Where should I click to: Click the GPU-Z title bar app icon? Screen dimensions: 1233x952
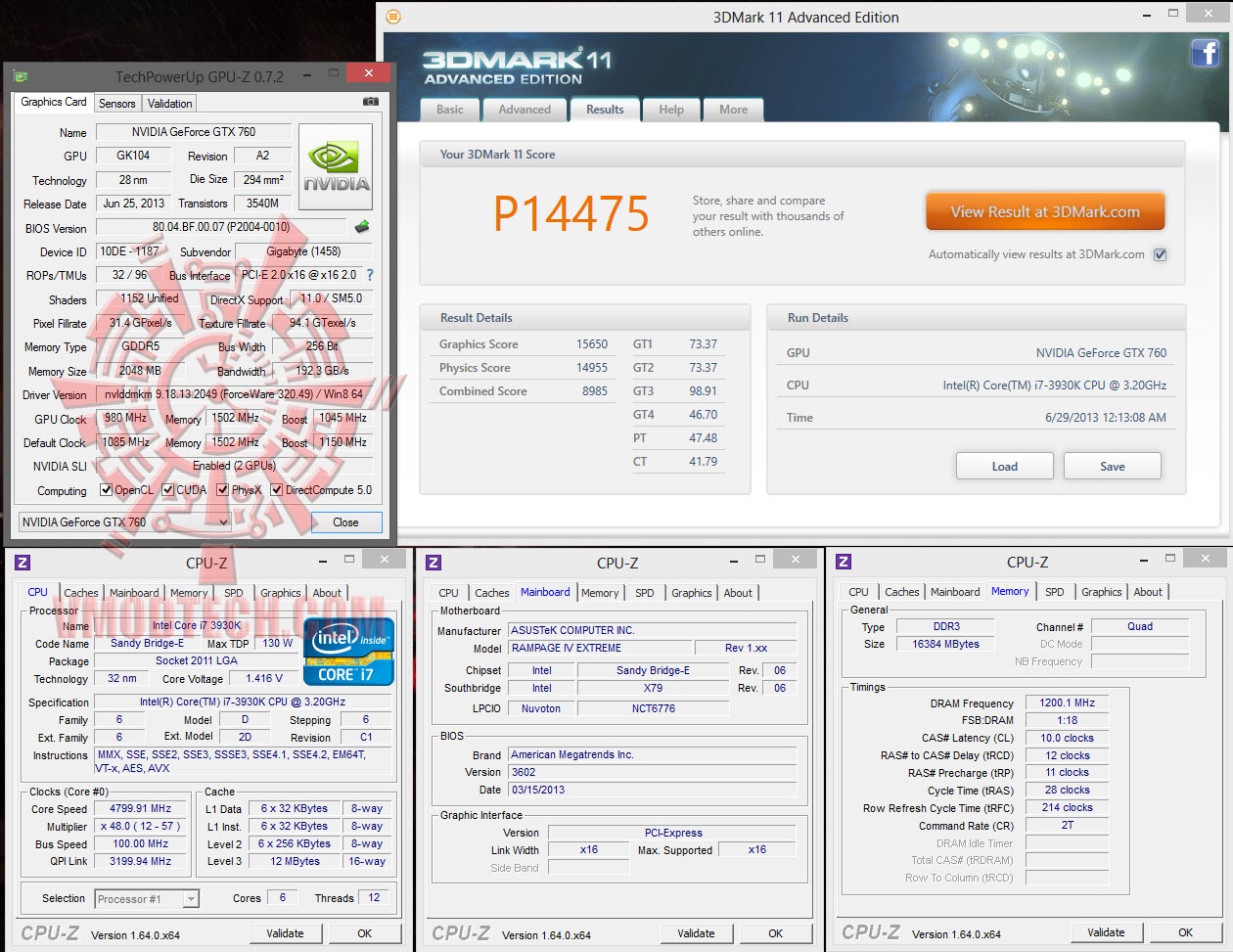pos(21,76)
